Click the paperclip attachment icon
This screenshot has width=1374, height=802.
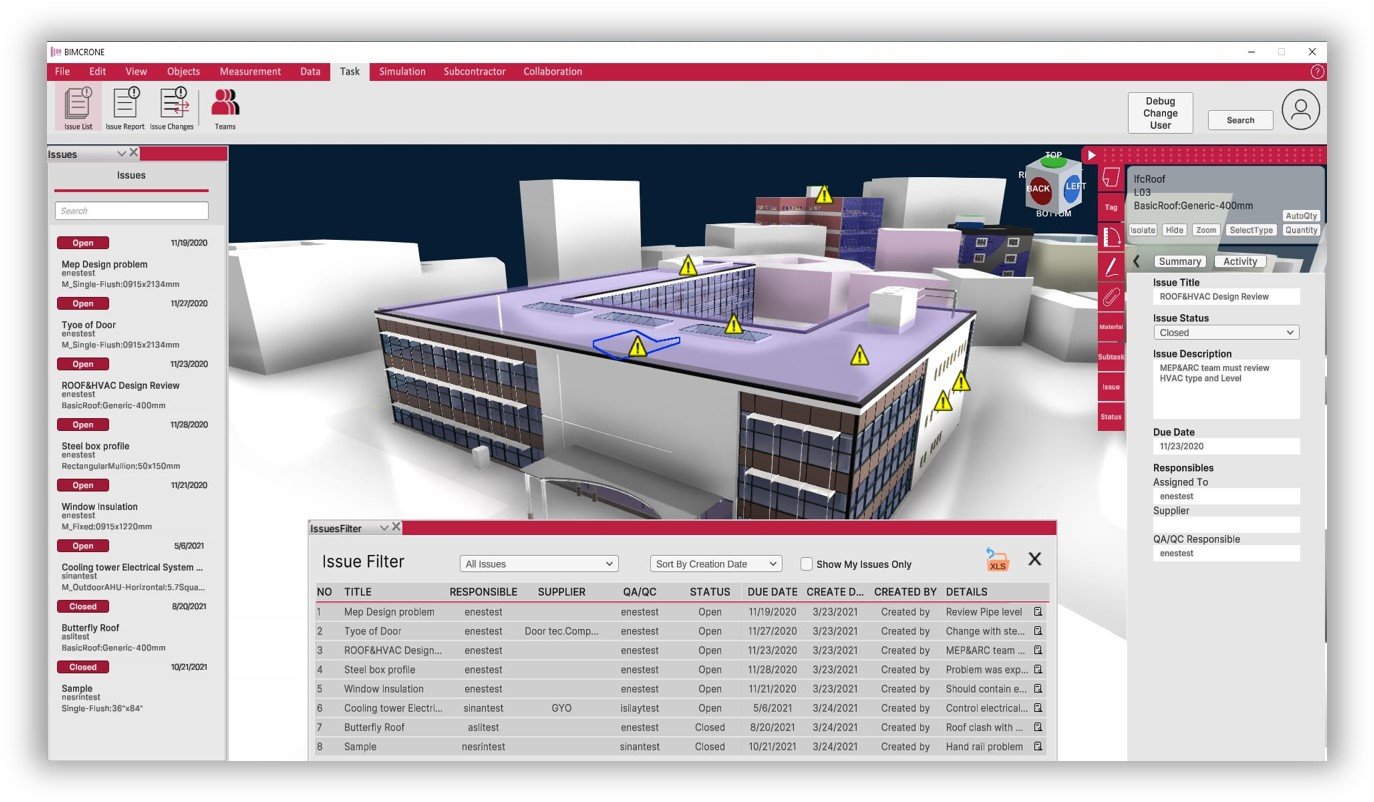click(1110, 297)
